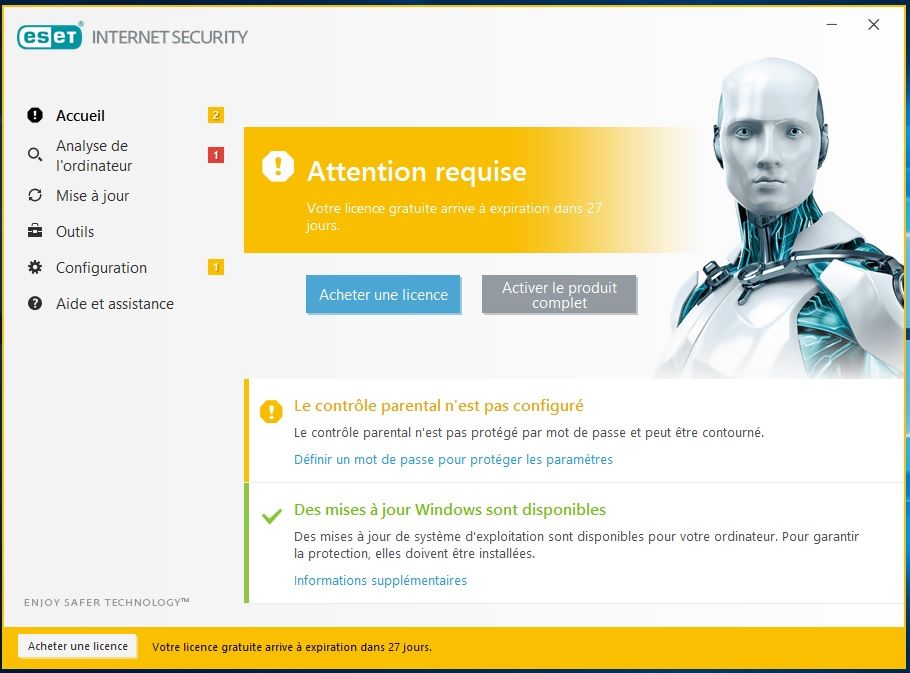910x673 pixels.
Task: Click the Accueil exclamation icon
Action: [x=35, y=115]
